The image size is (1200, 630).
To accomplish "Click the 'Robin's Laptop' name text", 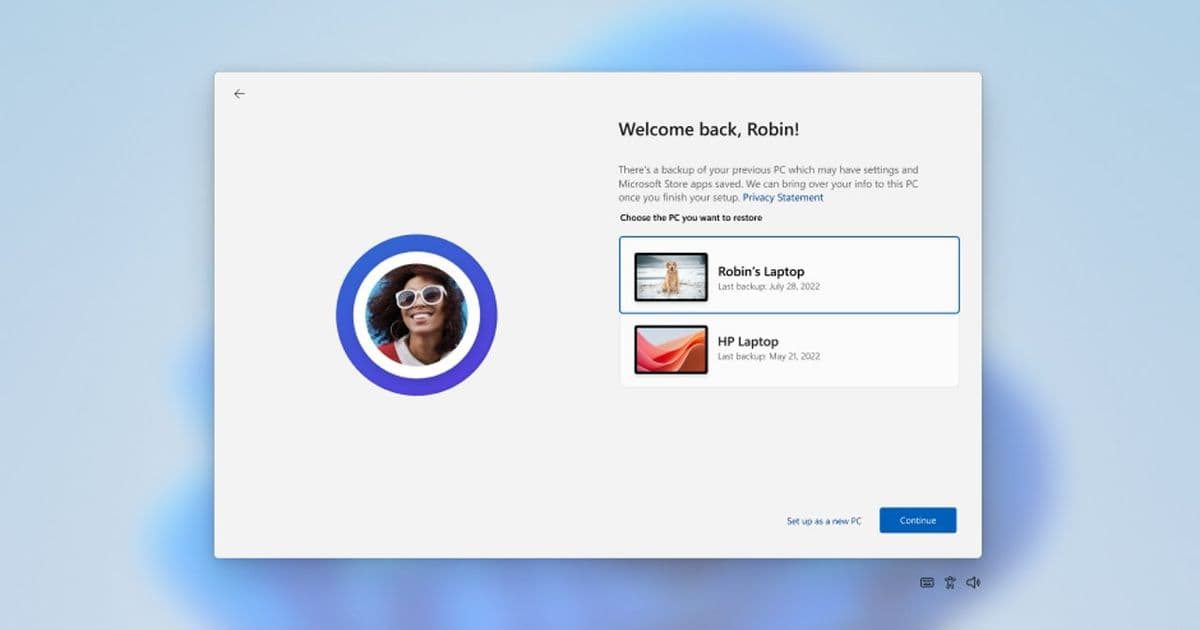I will [760, 271].
